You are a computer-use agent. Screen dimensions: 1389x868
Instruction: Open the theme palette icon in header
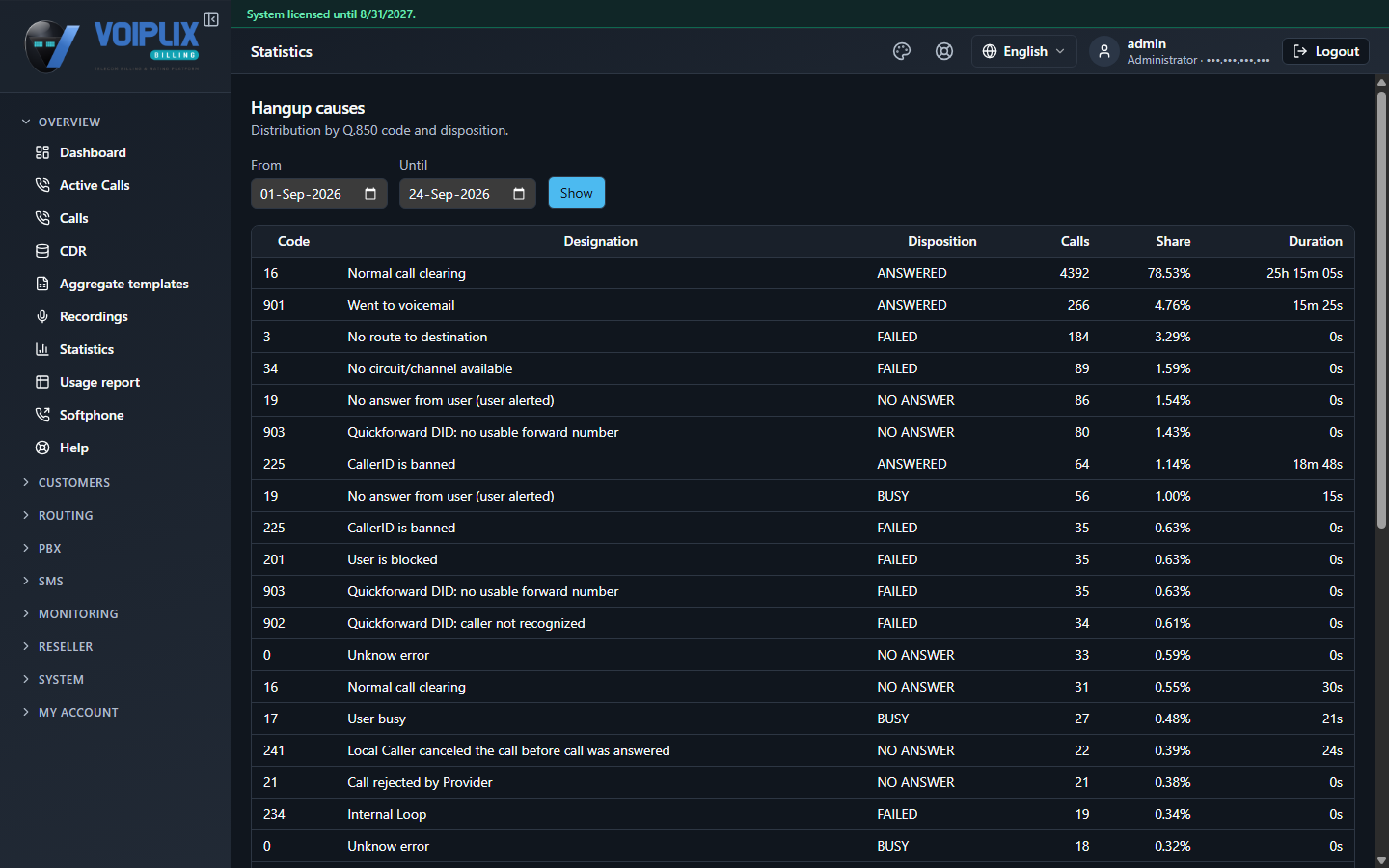[902, 51]
